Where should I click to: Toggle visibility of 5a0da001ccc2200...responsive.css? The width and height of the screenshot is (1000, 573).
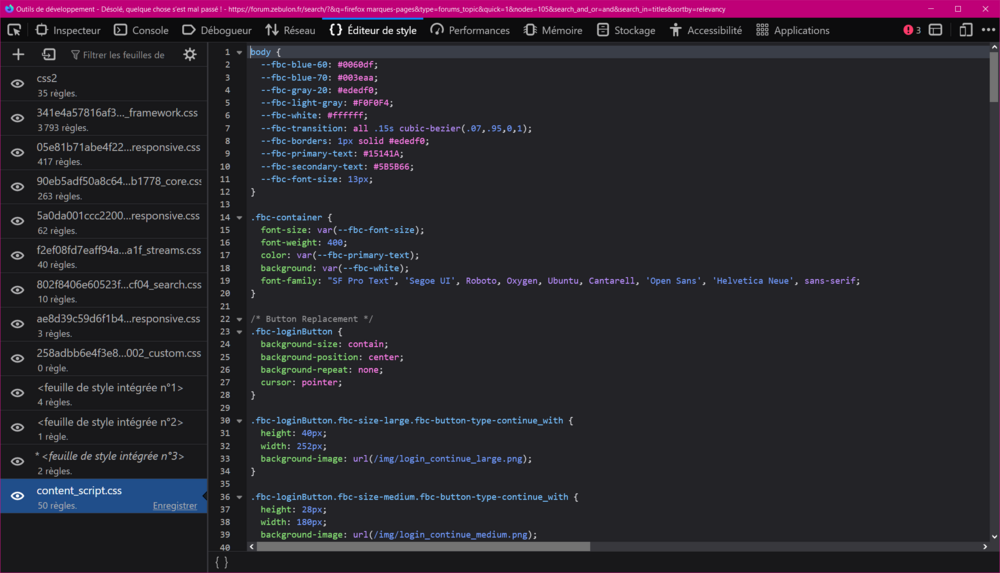(x=17, y=221)
